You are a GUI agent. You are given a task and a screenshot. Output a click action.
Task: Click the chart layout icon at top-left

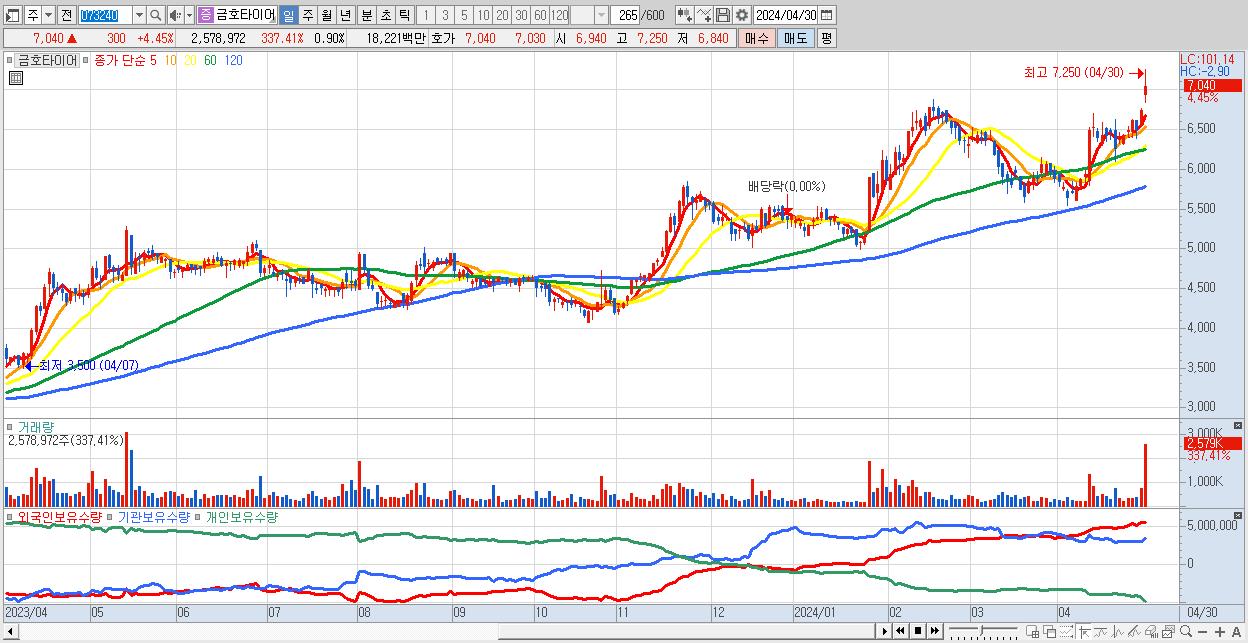pos(11,15)
